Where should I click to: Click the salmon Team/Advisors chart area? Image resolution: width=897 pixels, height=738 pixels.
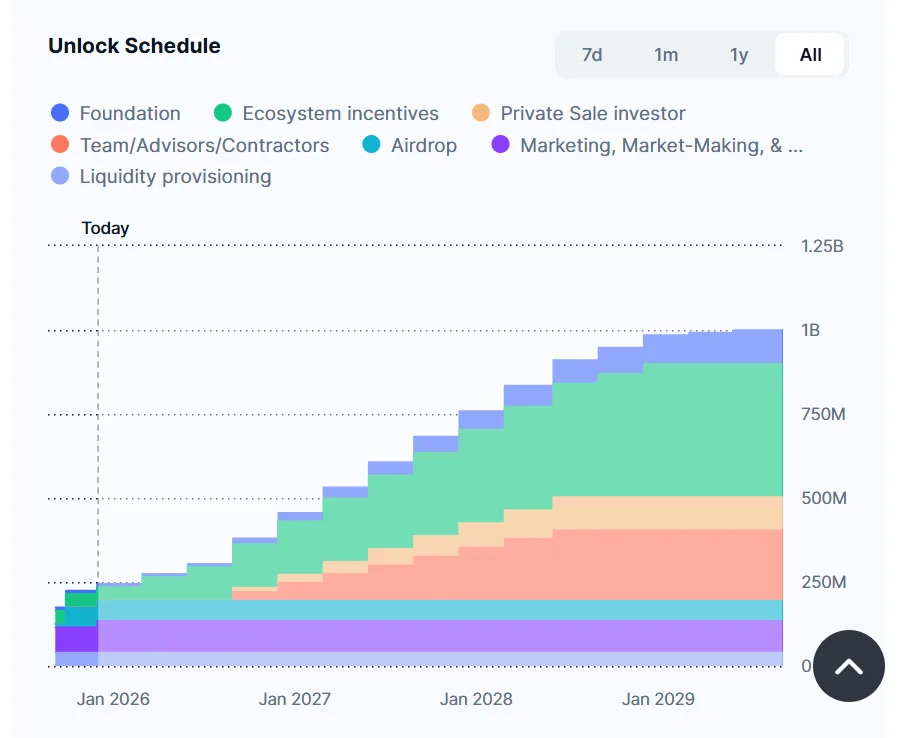650,565
